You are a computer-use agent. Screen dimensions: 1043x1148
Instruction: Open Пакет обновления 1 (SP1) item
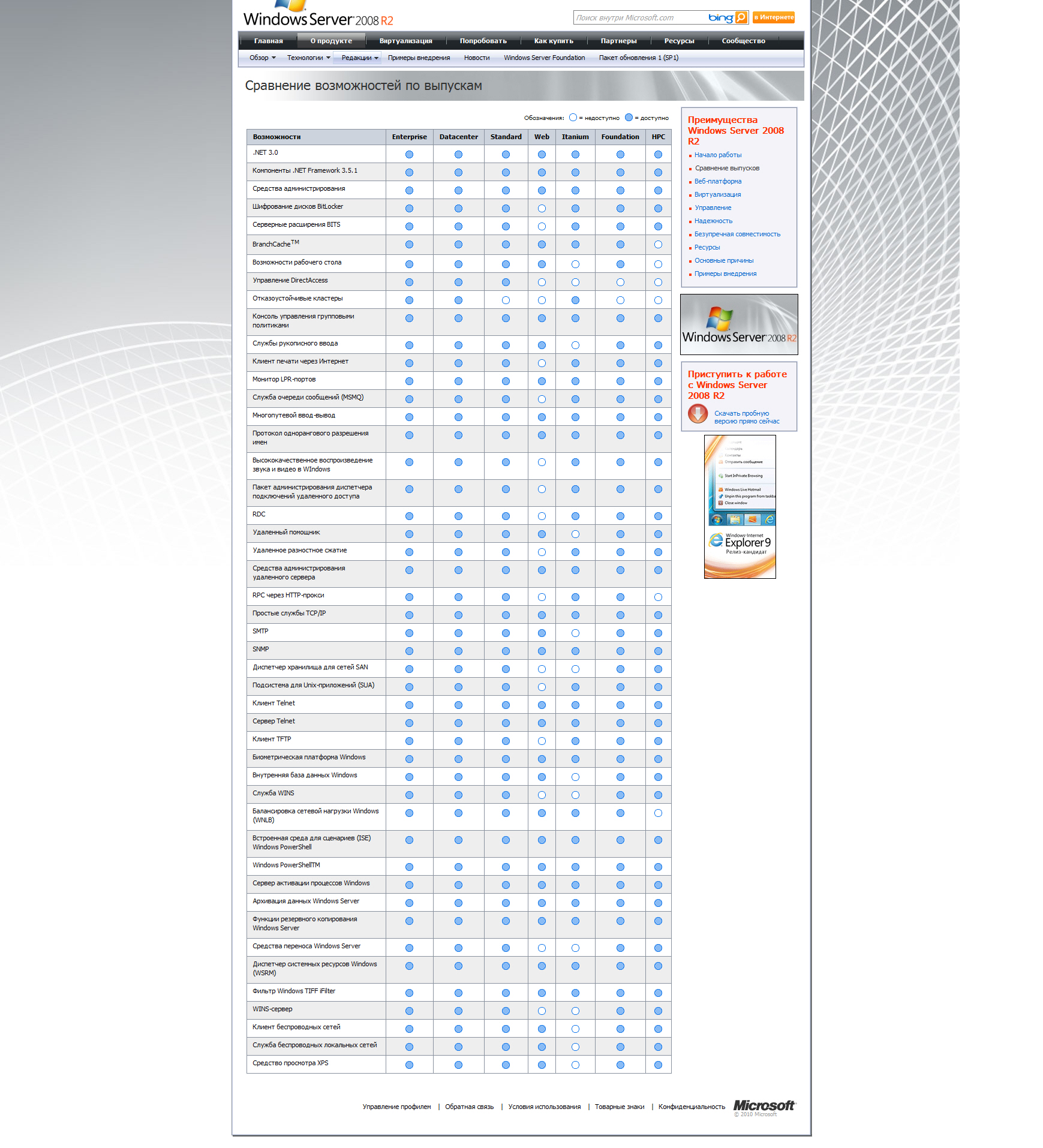pyautogui.click(x=639, y=58)
